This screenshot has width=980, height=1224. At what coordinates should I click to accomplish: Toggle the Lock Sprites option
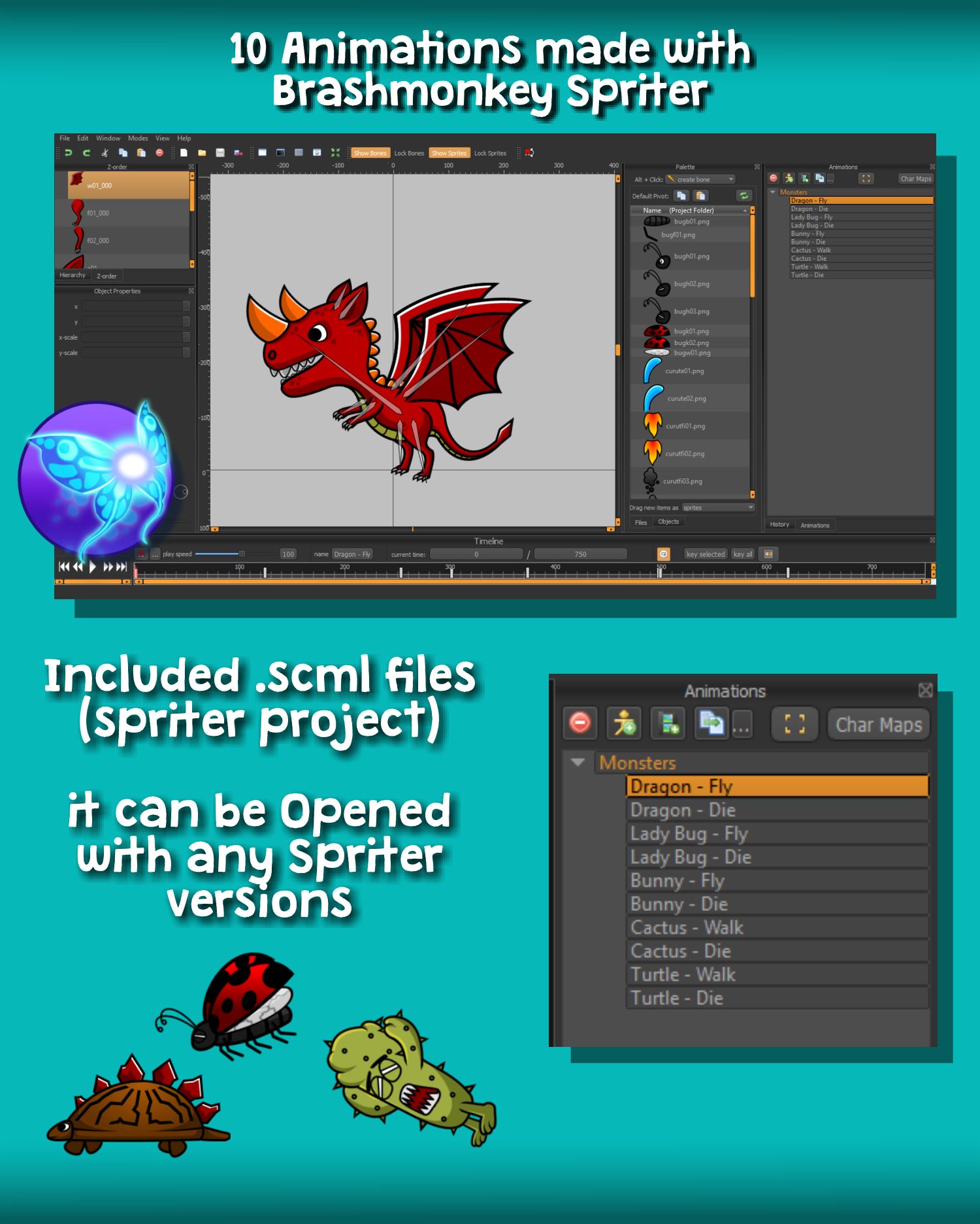490,153
